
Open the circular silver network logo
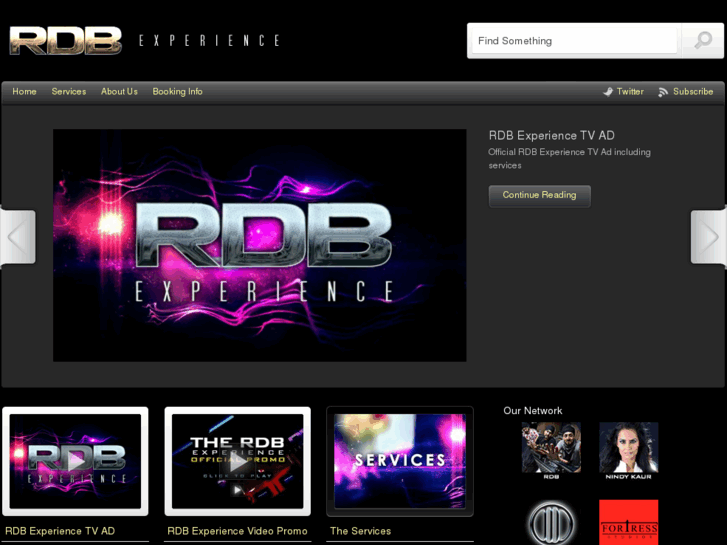tap(551, 522)
